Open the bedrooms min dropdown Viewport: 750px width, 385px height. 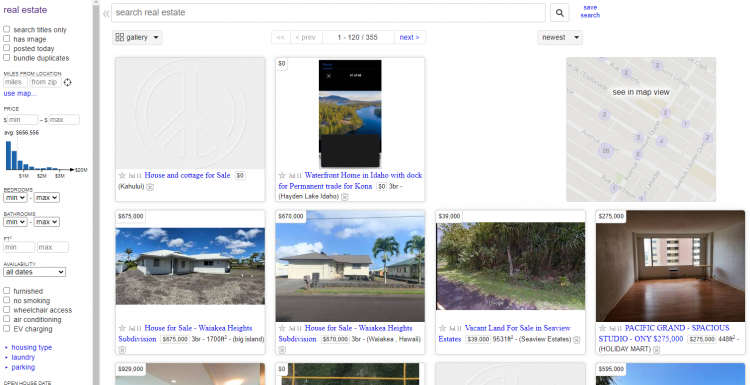[x=15, y=198]
